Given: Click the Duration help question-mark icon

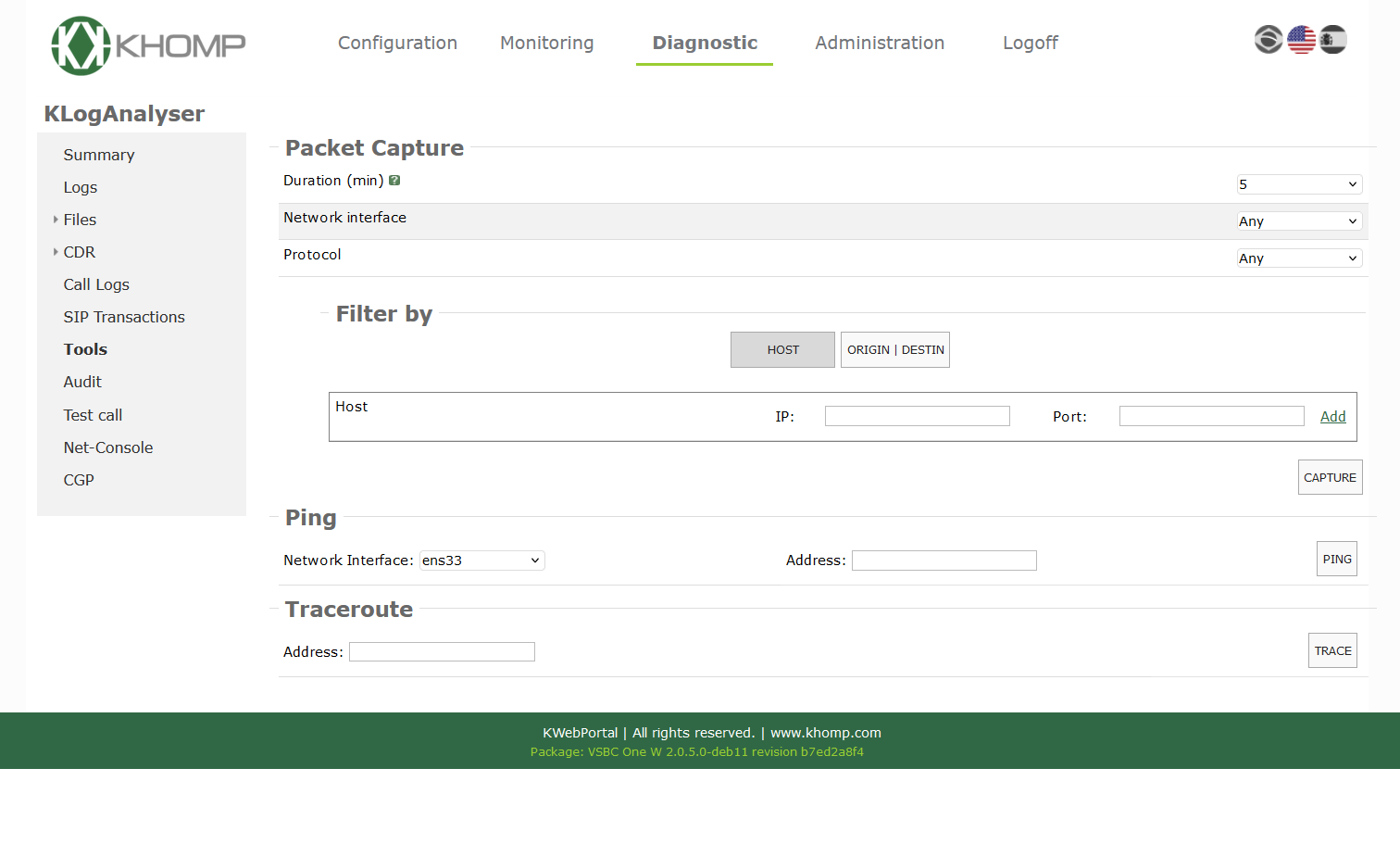Looking at the screenshot, I should [x=394, y=181].
